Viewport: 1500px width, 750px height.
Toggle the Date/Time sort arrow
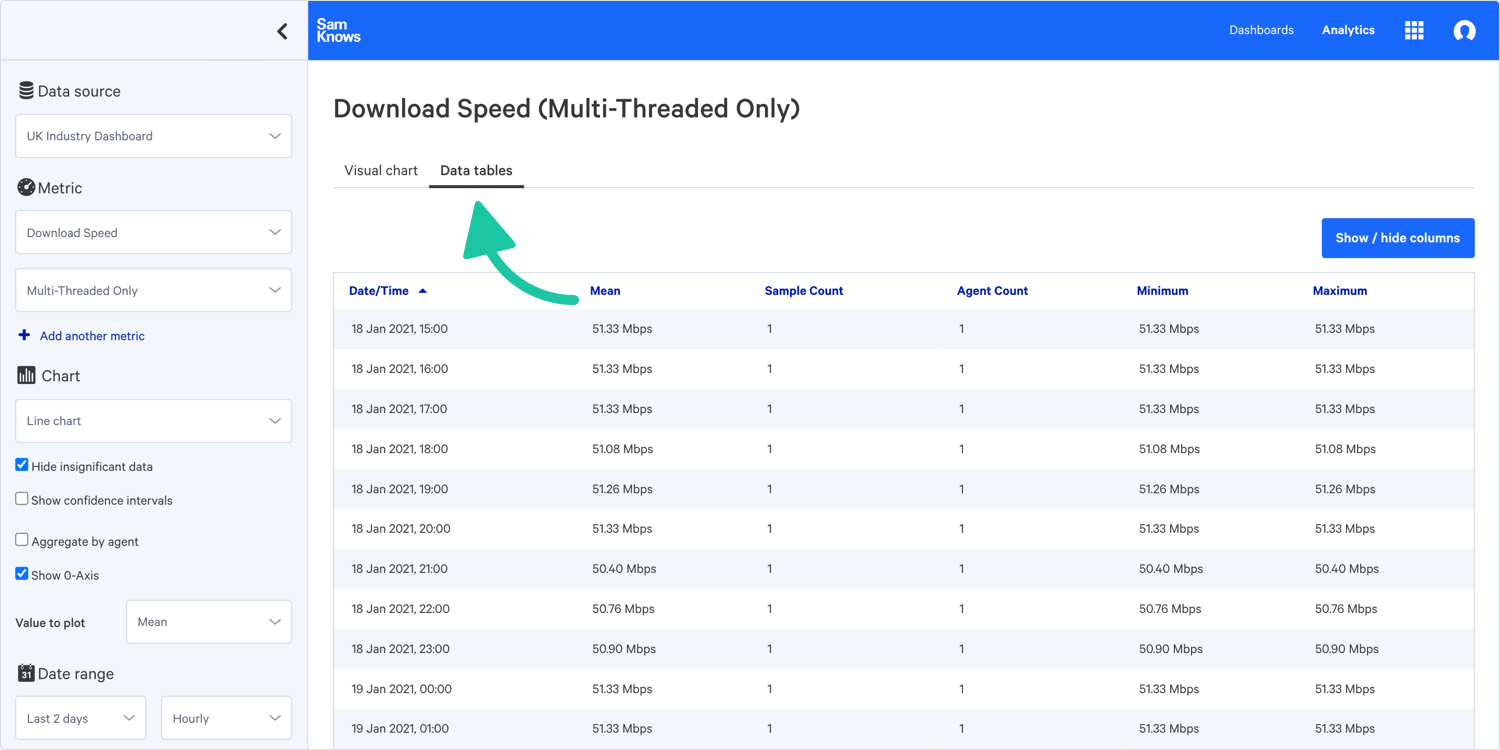423,291
